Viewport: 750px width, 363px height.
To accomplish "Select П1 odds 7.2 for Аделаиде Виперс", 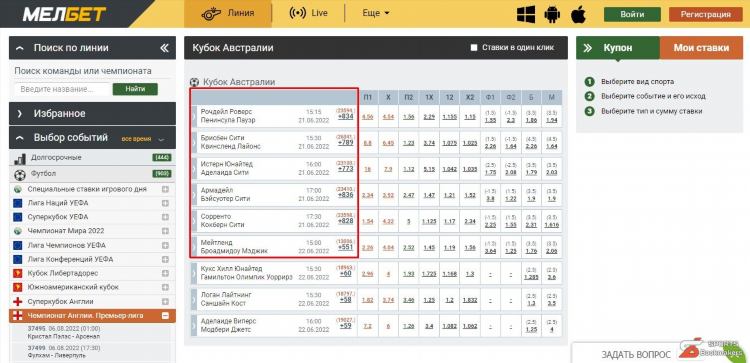I will [367, 326].
